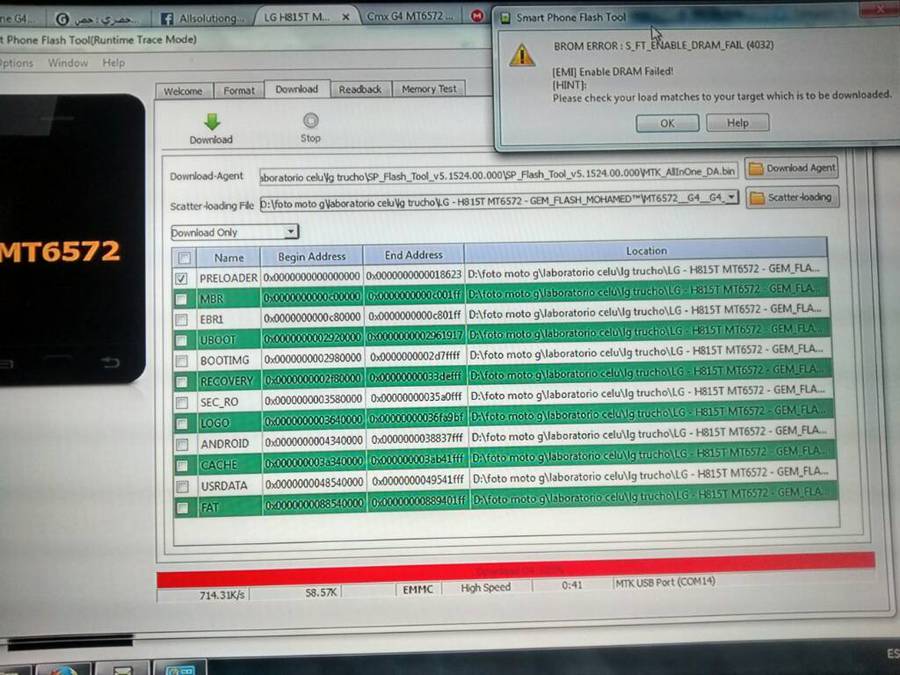The width and height of the screenshot is (900, 675).
Task: Toggle the select-all checkbox in table header
Action: click(x=184, y=258)
